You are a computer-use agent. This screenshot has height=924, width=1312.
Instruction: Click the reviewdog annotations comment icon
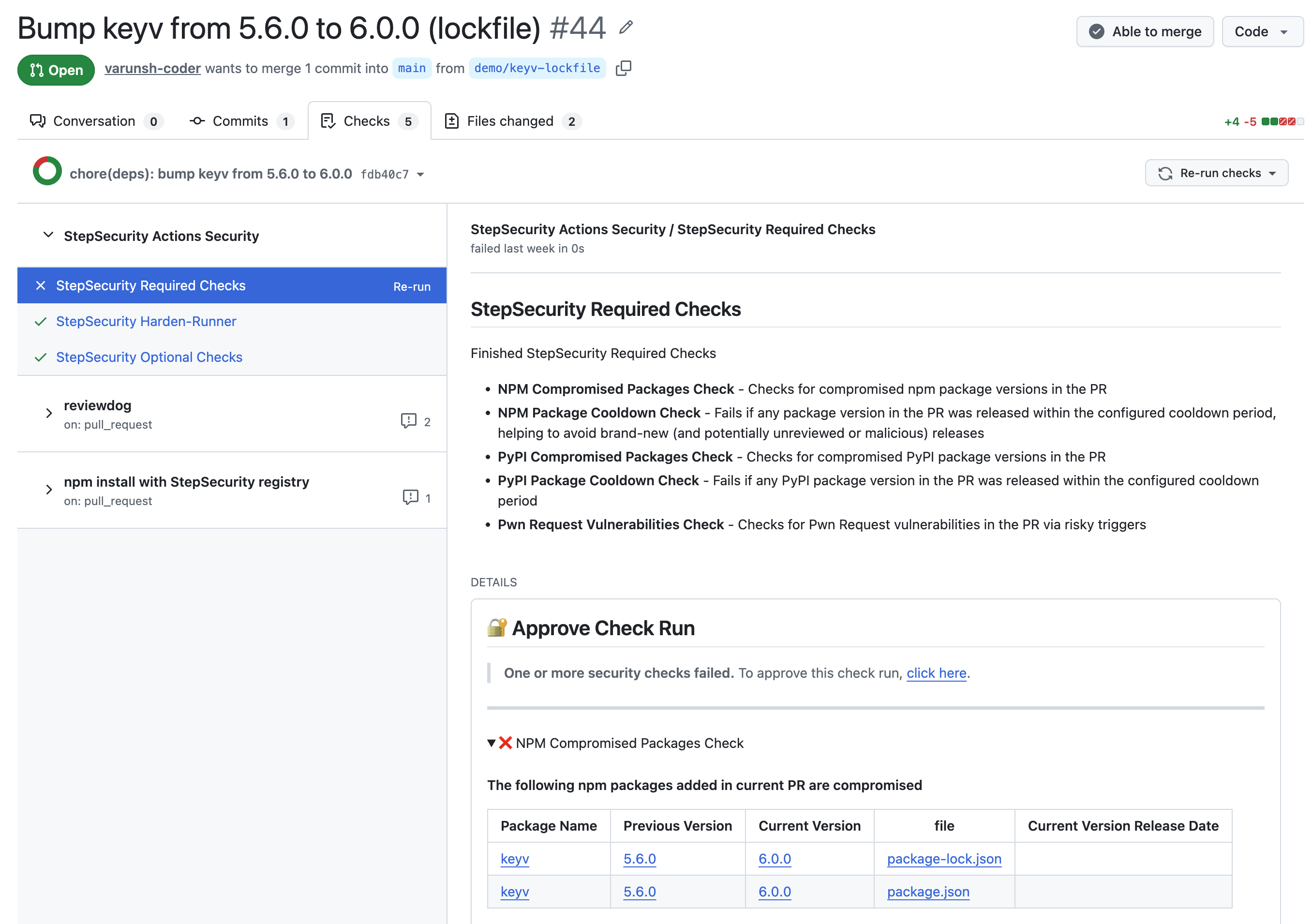pos(409,421)
